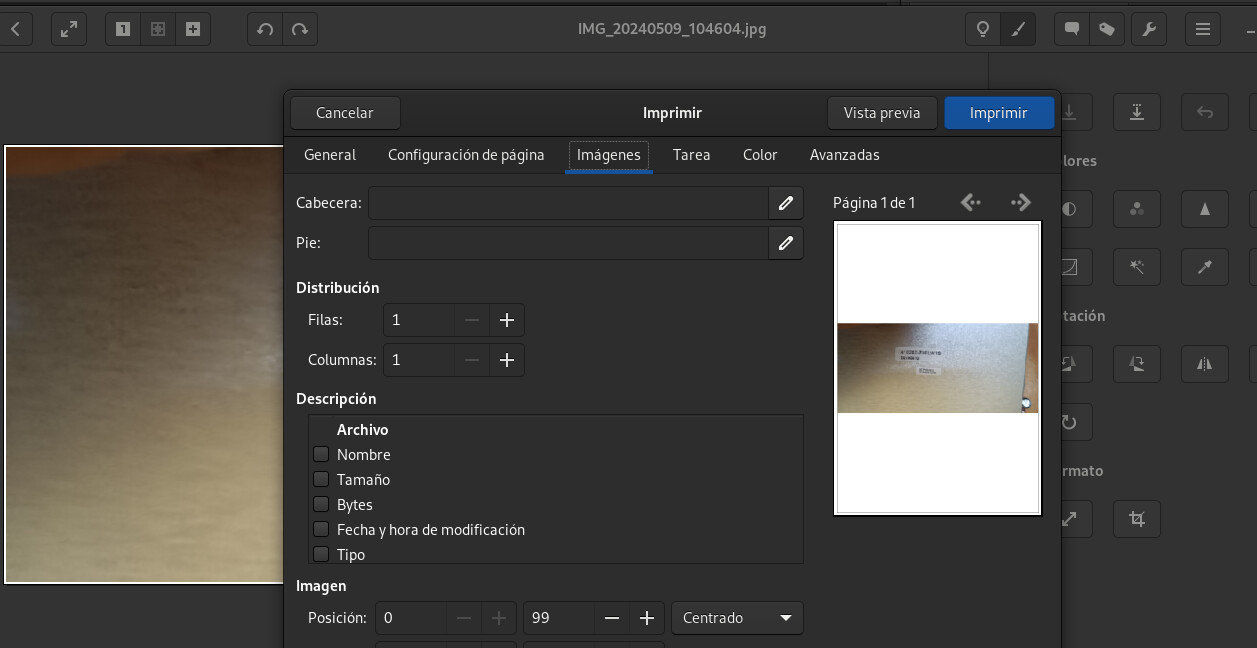Screen dimensions: 1257x648
Task: Increase the Filas value with plus
Action: tap(507, 320)
